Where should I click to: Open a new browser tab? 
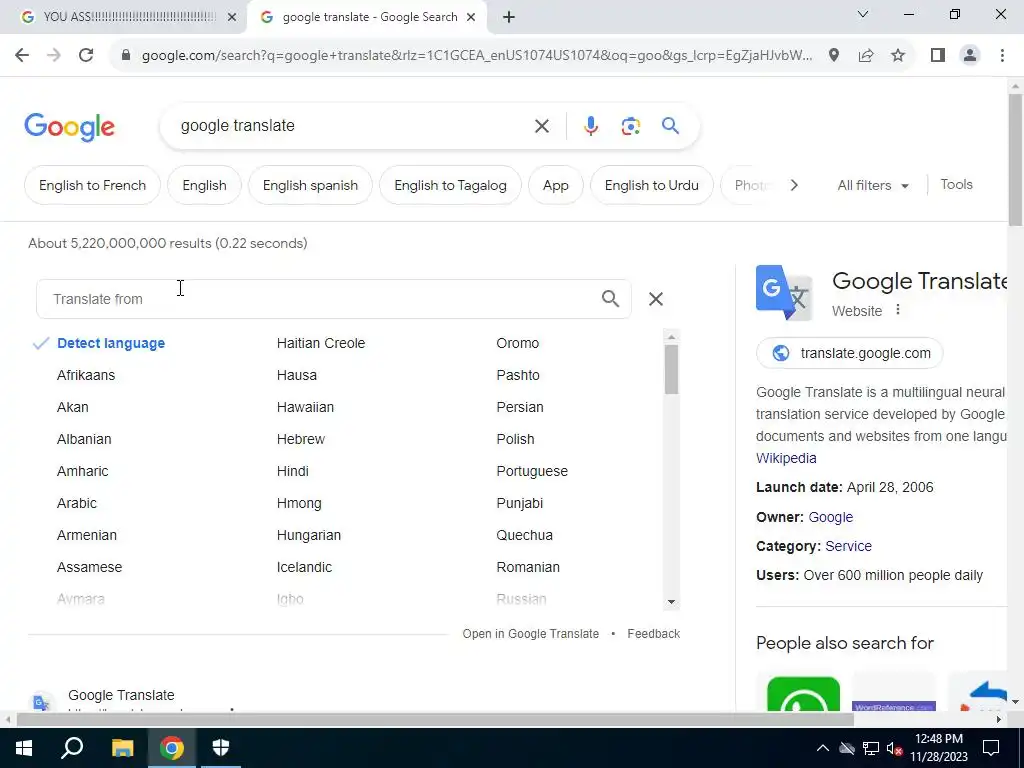509,17
